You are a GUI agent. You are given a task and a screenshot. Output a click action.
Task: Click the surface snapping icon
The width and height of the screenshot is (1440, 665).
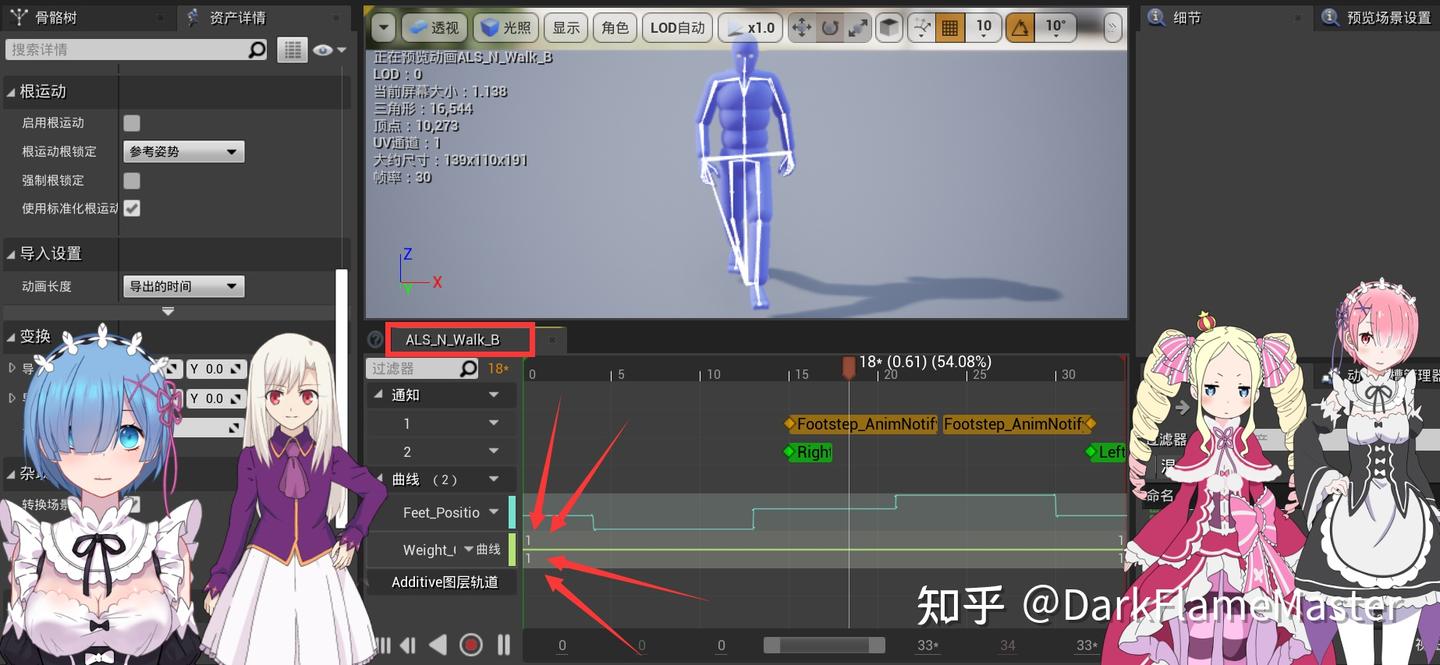(x=922, y=28)
